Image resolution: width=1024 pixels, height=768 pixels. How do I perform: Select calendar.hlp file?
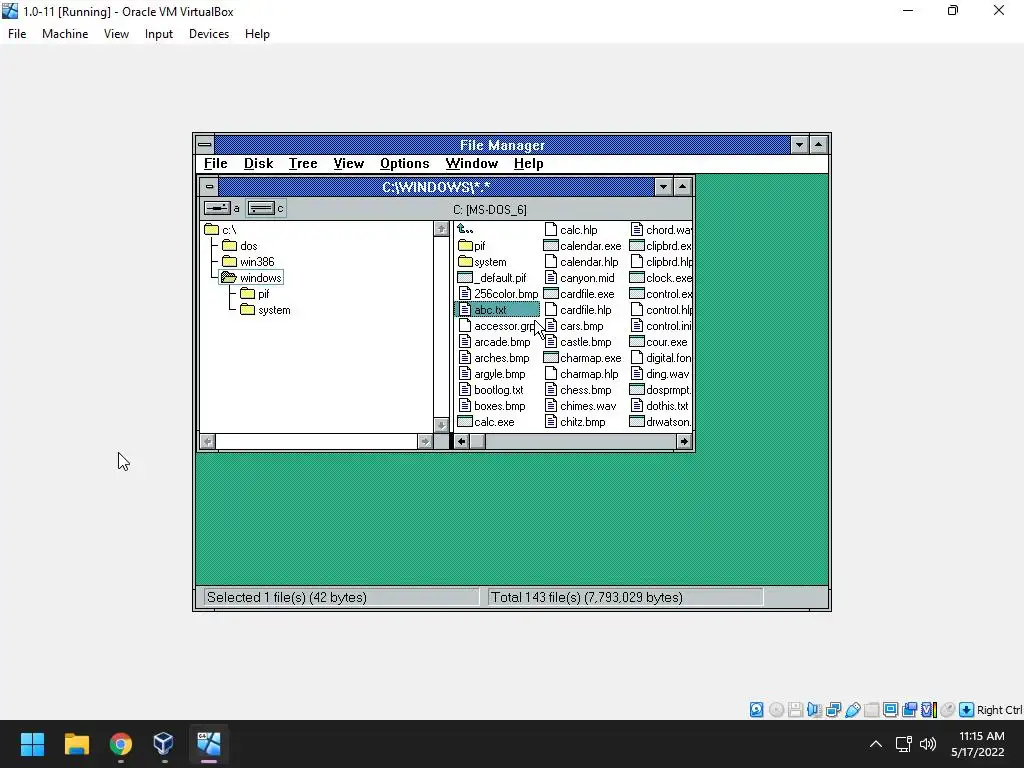pos(581,262)
